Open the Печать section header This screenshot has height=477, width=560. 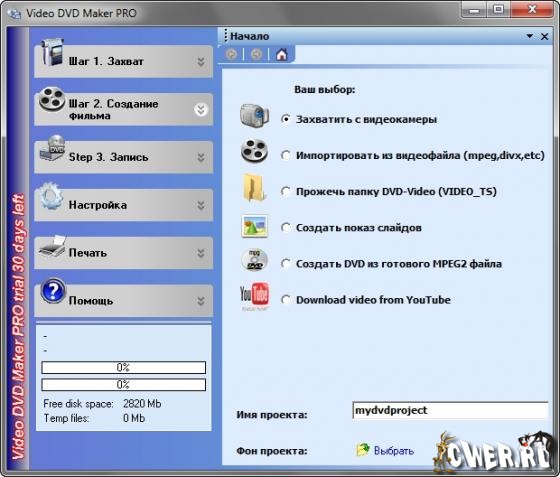[x=124, y=253]
